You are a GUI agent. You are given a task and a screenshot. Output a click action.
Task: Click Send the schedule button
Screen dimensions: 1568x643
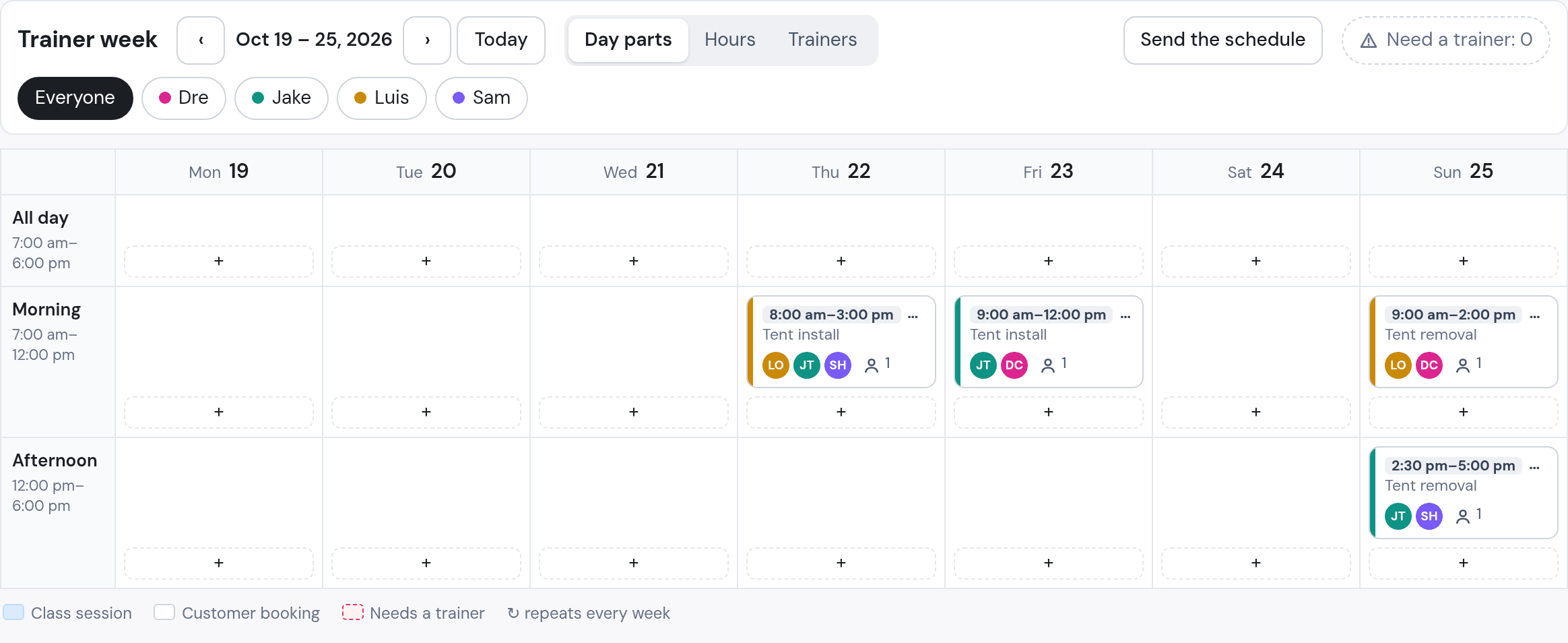click(1223, 40)
